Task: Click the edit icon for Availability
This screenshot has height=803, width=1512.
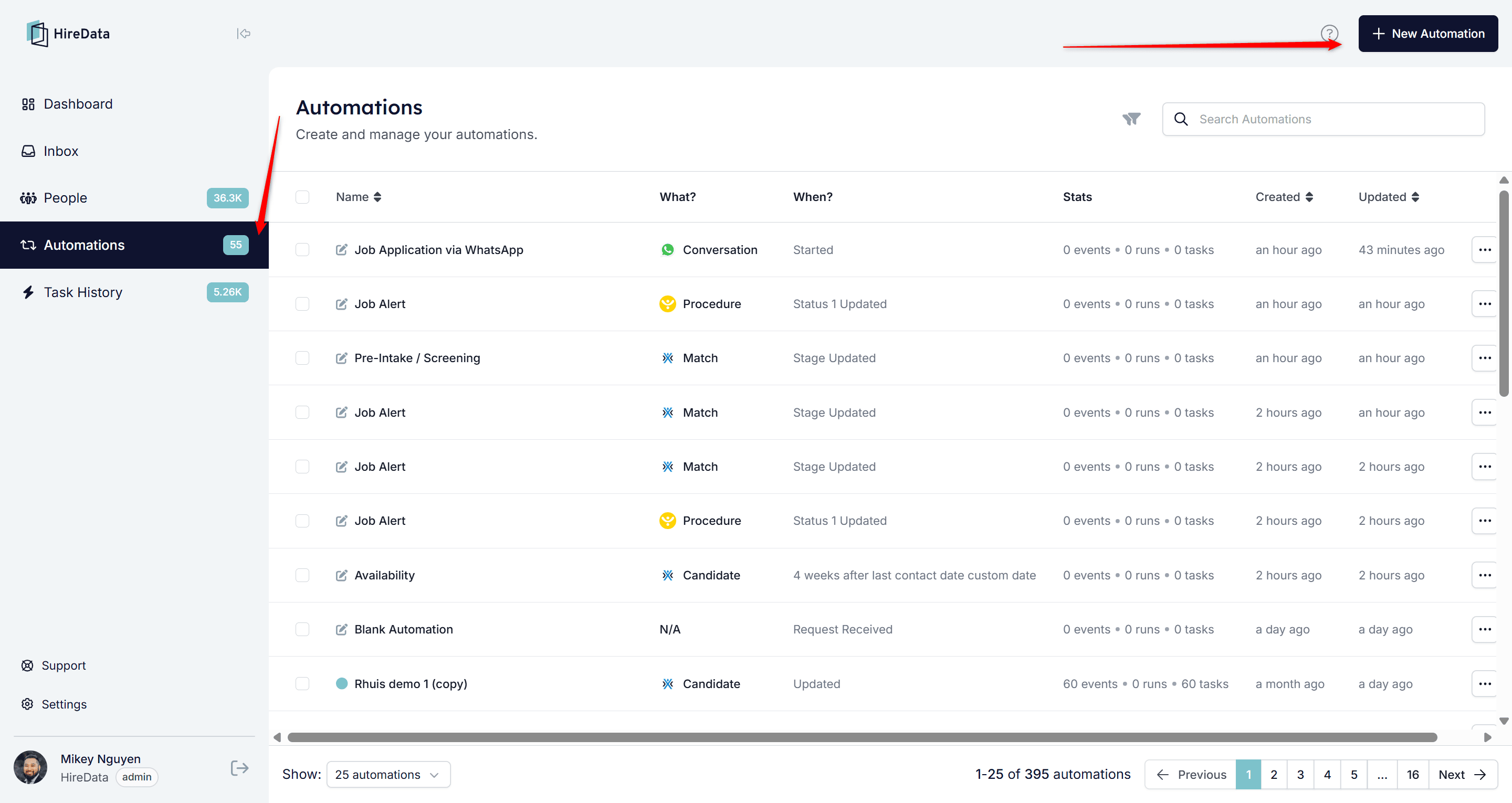Action: [341, 575]
